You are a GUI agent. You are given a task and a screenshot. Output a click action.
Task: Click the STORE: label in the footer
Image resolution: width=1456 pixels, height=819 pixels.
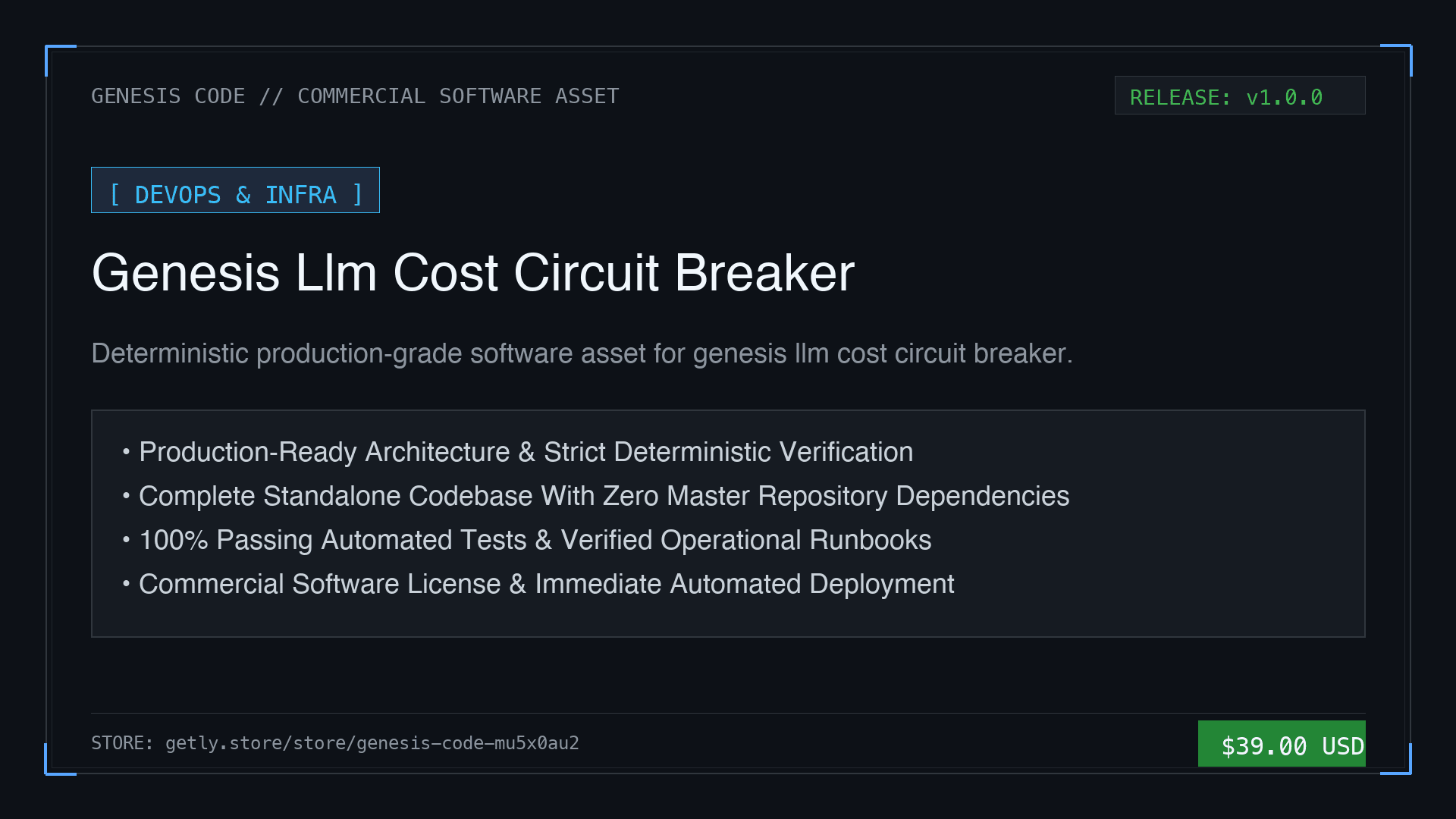point(122,743)
